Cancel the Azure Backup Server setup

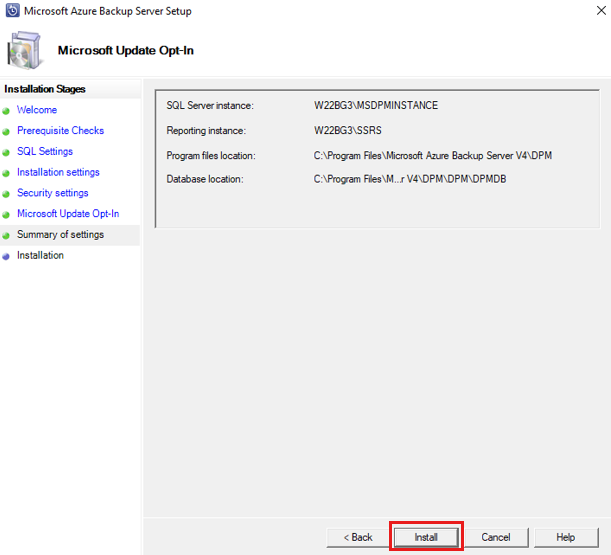tap(496, 537)
